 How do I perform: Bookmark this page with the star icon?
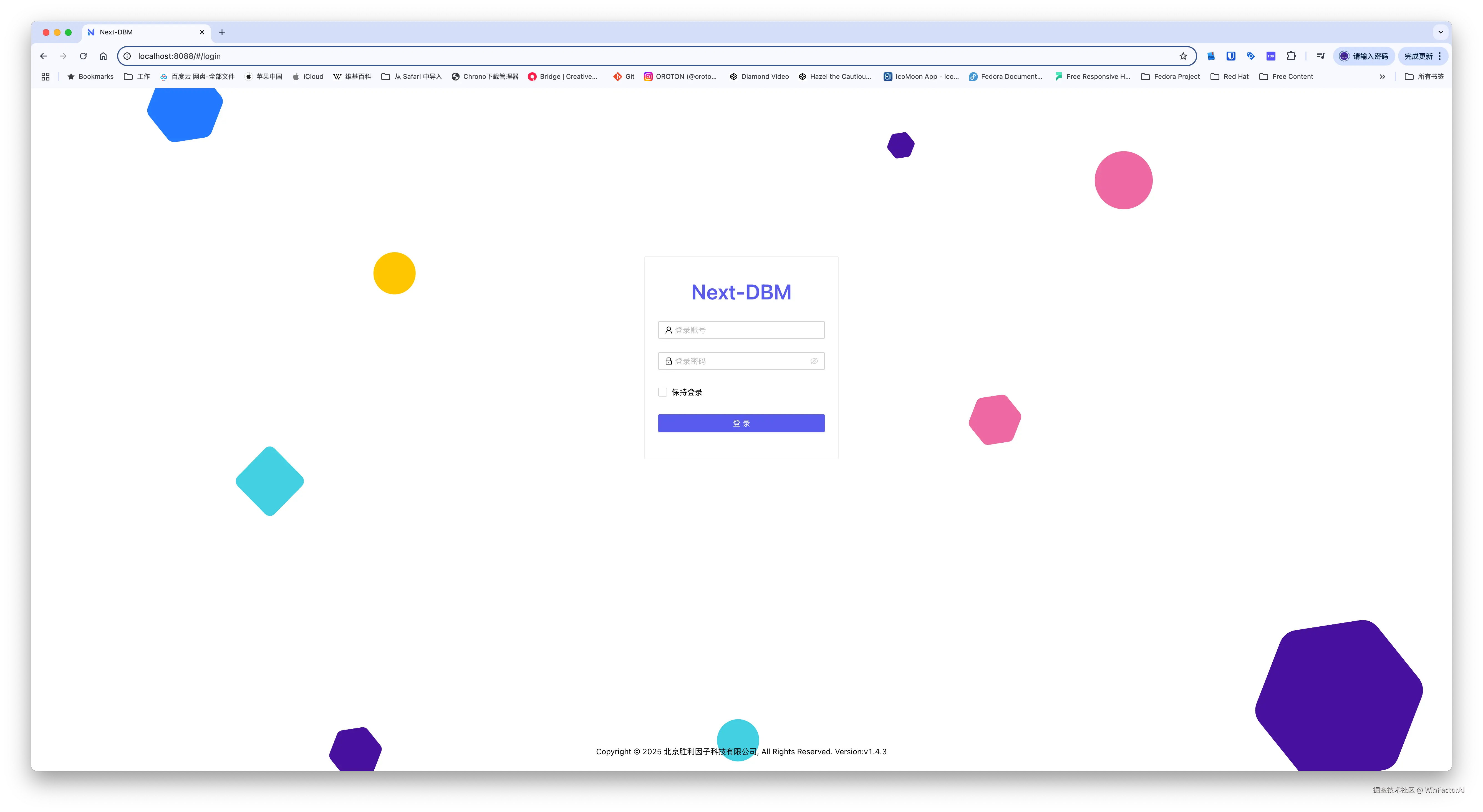[x=1183, y=56]
